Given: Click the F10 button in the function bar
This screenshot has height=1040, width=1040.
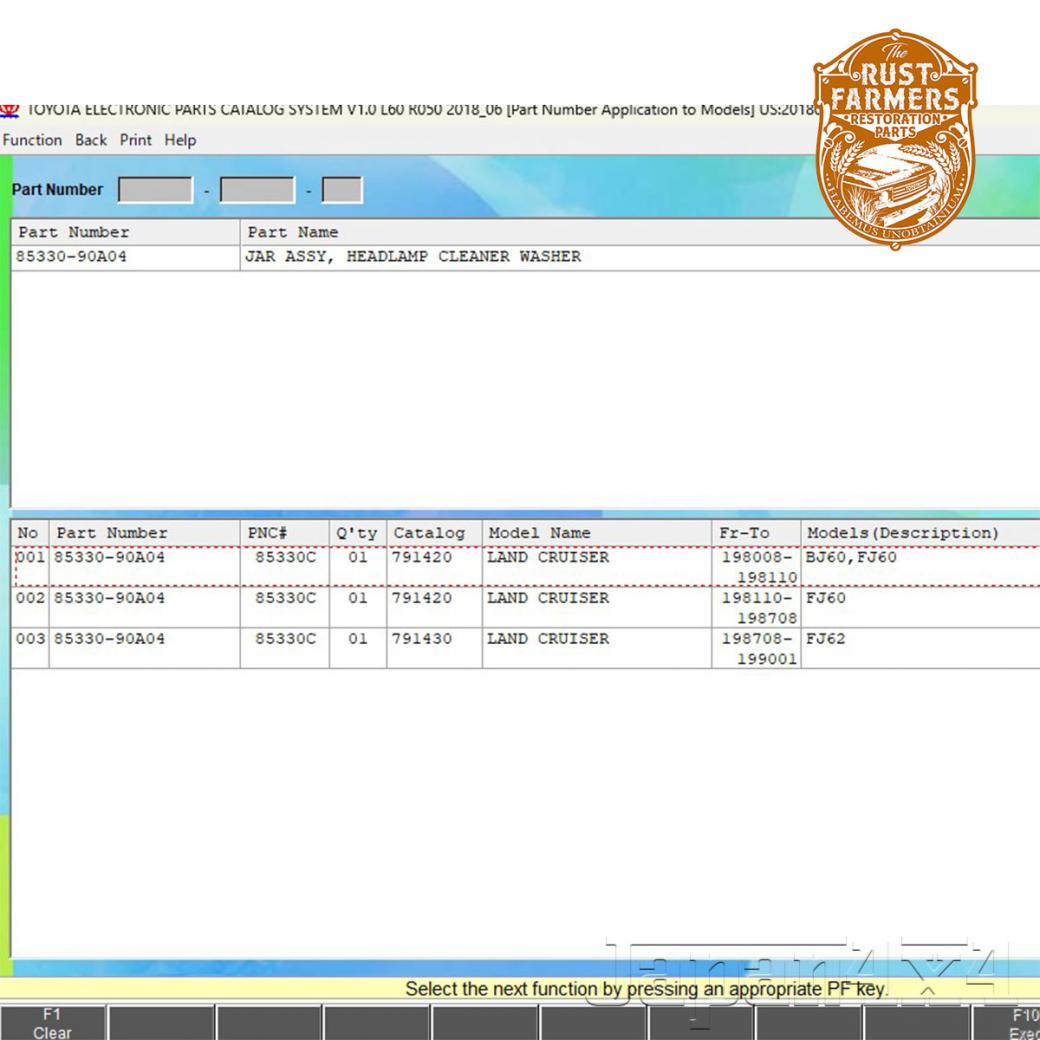Looking at the screenshot, I should point(1008,1023).
